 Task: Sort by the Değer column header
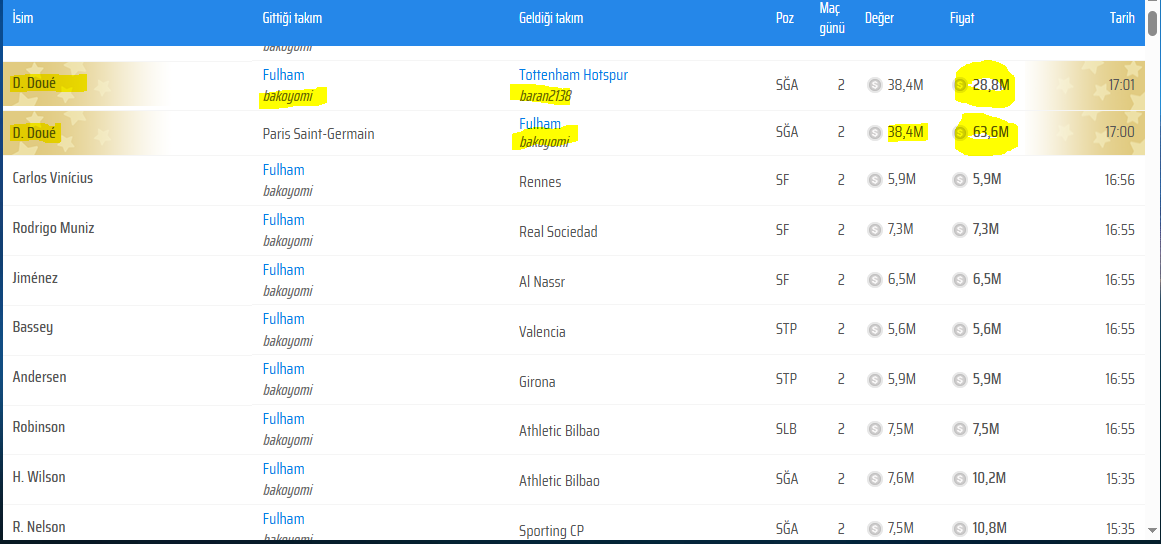pyautogui.click(x=879, y=19)
